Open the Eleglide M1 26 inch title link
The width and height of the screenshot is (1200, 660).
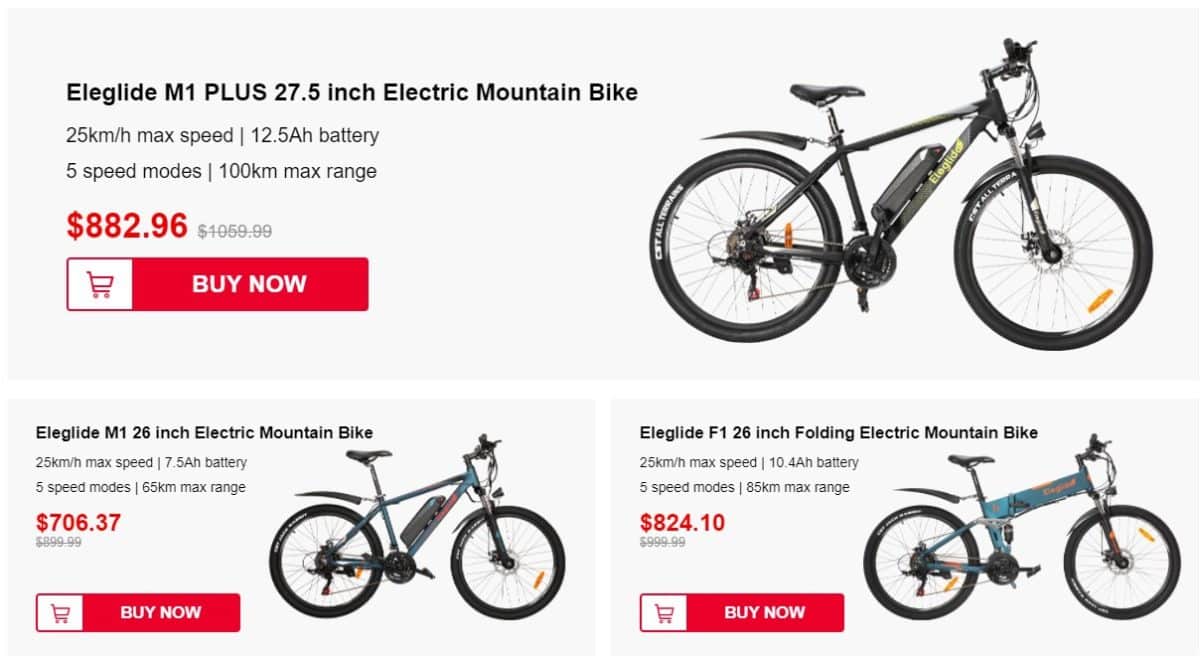tap(204, 433)
